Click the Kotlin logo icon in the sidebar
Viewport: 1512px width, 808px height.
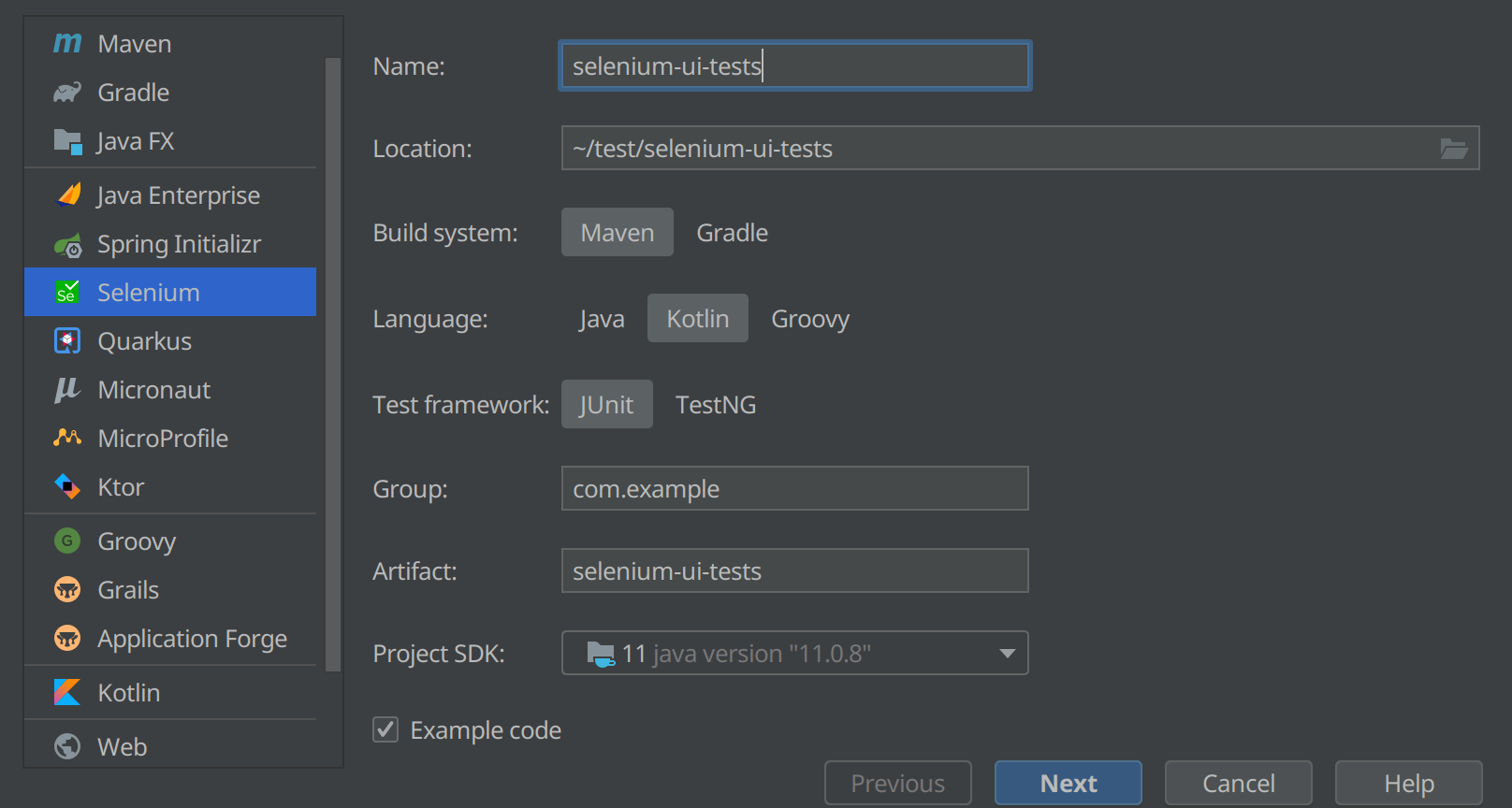click(67, 692)
